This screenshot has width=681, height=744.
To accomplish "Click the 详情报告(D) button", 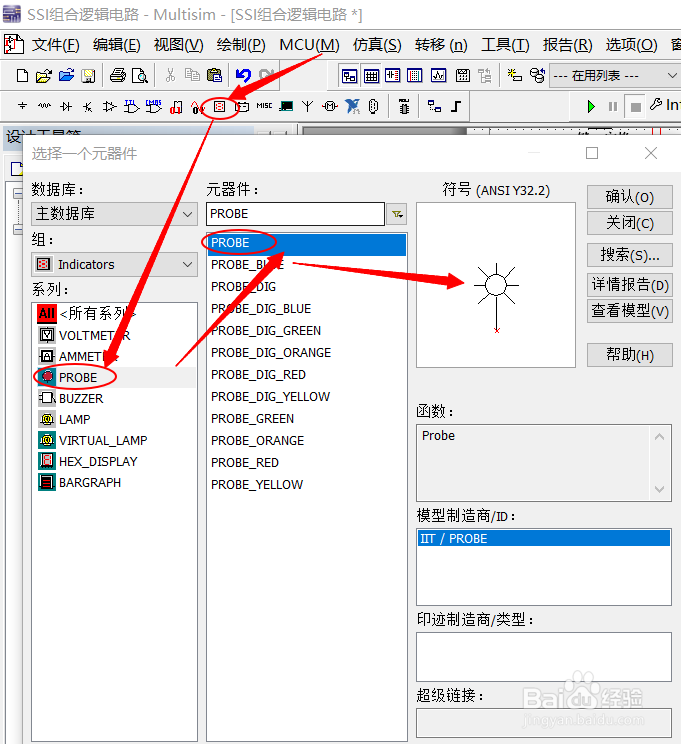I will click(629, 284).
